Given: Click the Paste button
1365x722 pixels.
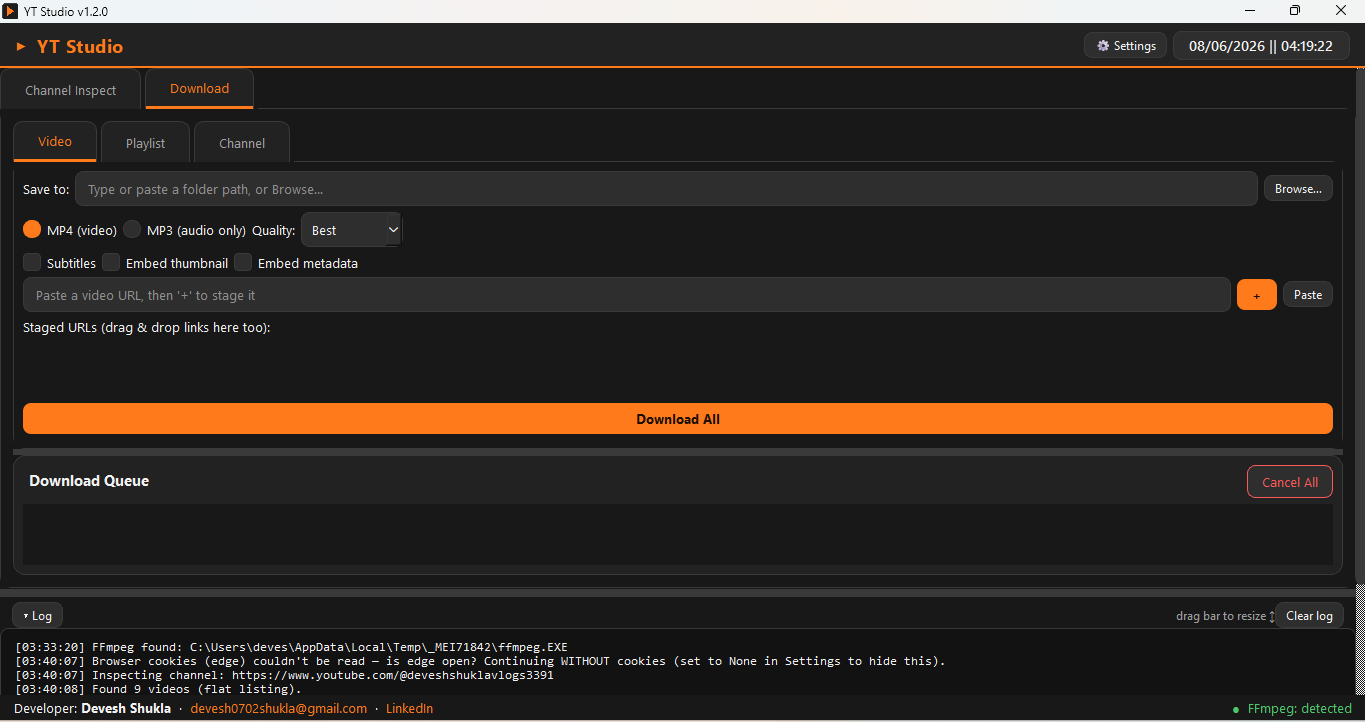Looking at the screenshot, I should coord(1308,295).
